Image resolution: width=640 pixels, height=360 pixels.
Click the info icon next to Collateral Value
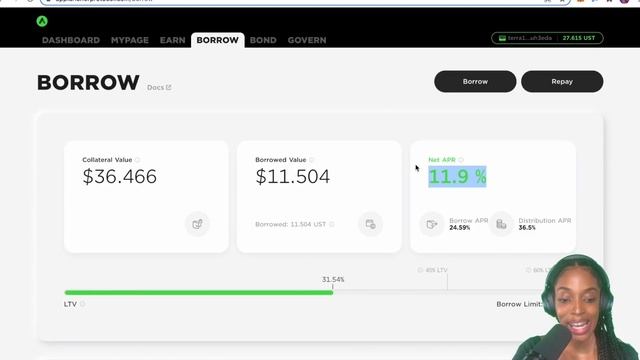pyautogui.click(x=138, y=160)
